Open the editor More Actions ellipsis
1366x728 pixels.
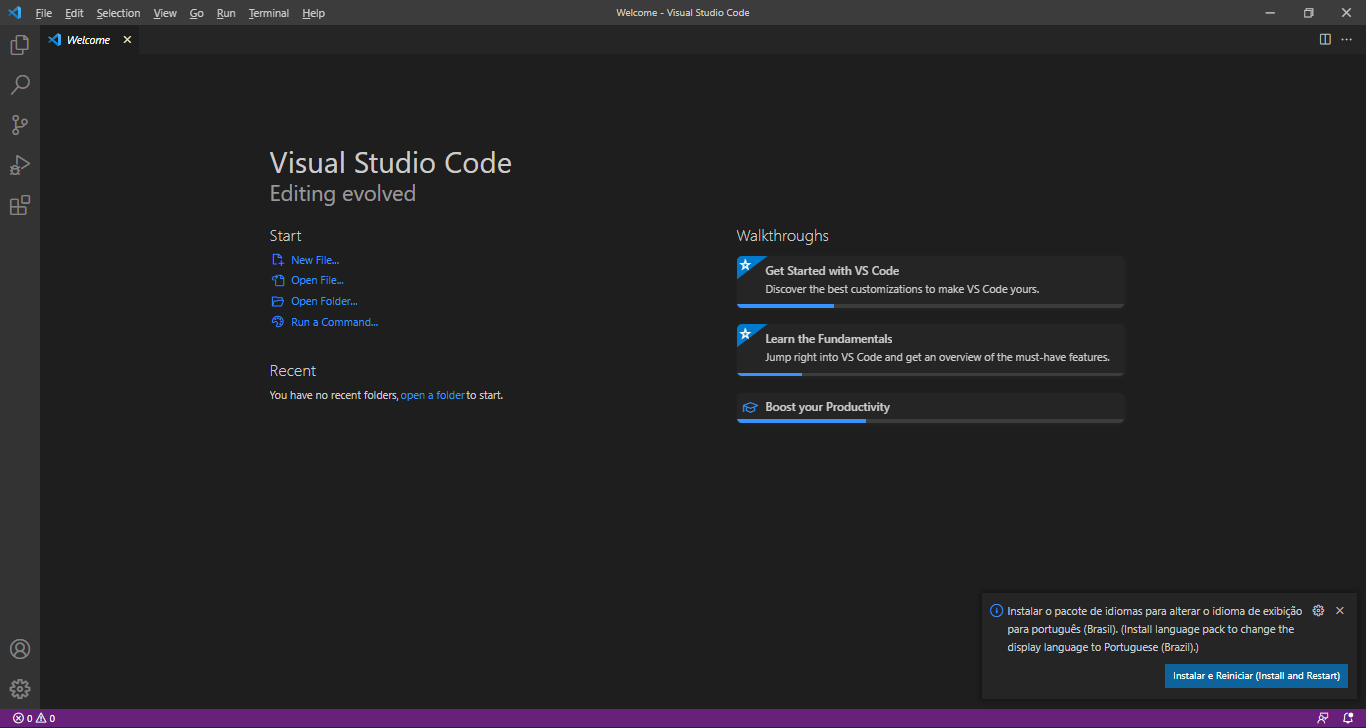[1346, 40]
